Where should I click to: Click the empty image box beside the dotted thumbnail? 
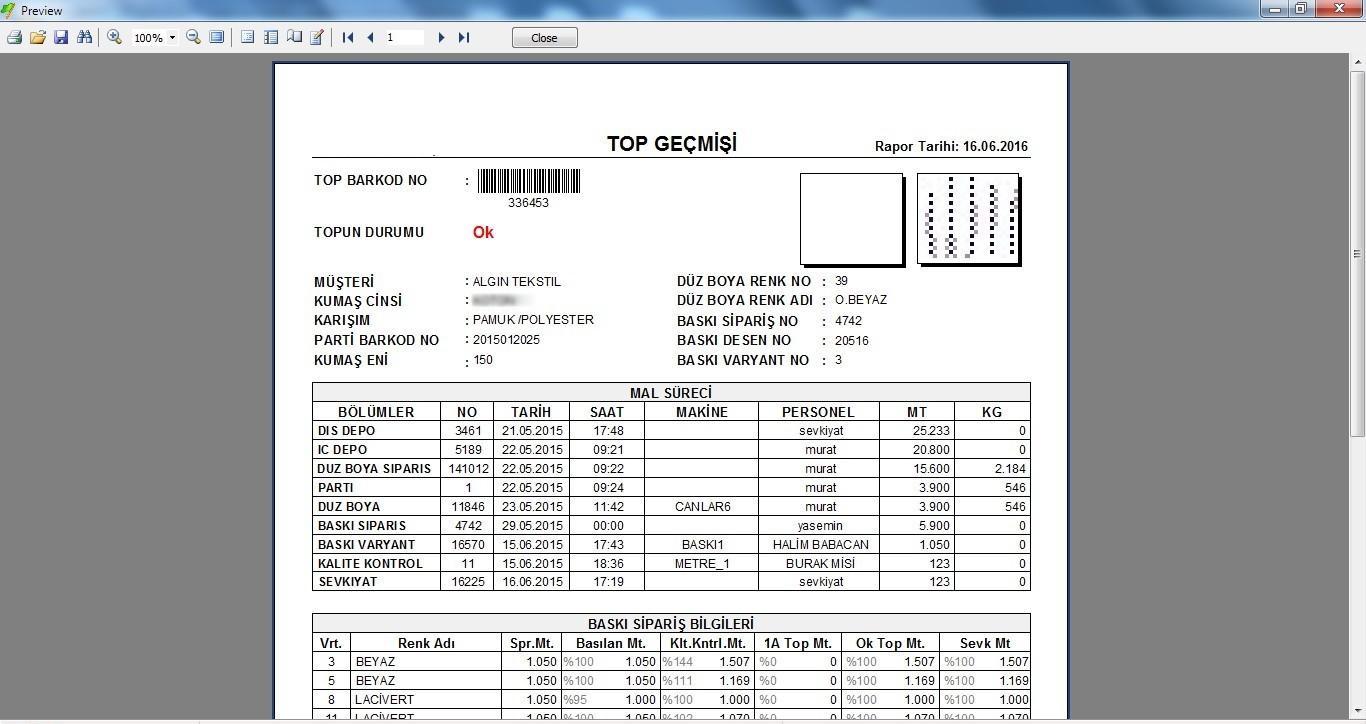pyautogui.click(x=852, y=218)
